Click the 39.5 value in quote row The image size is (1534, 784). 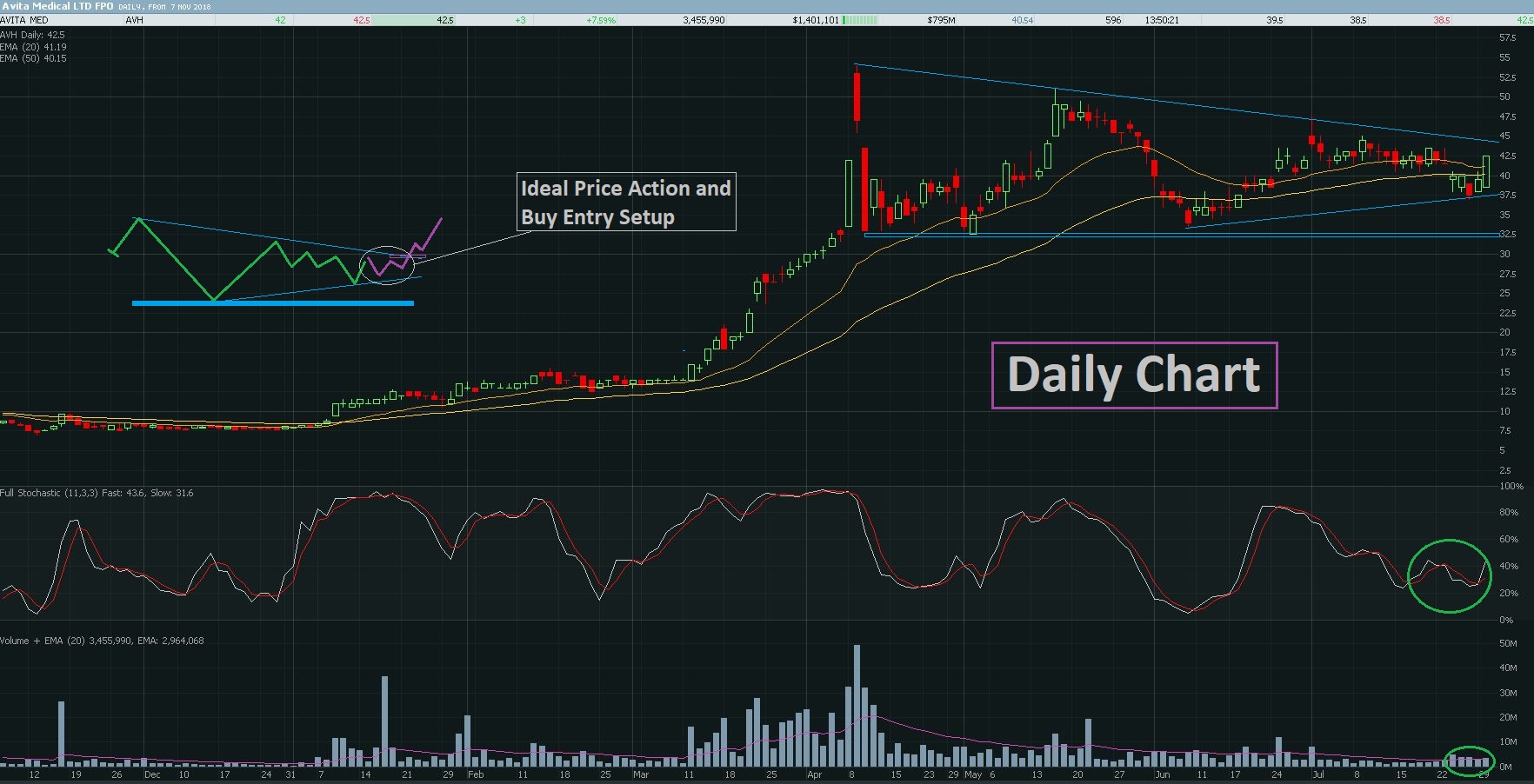1275,20
